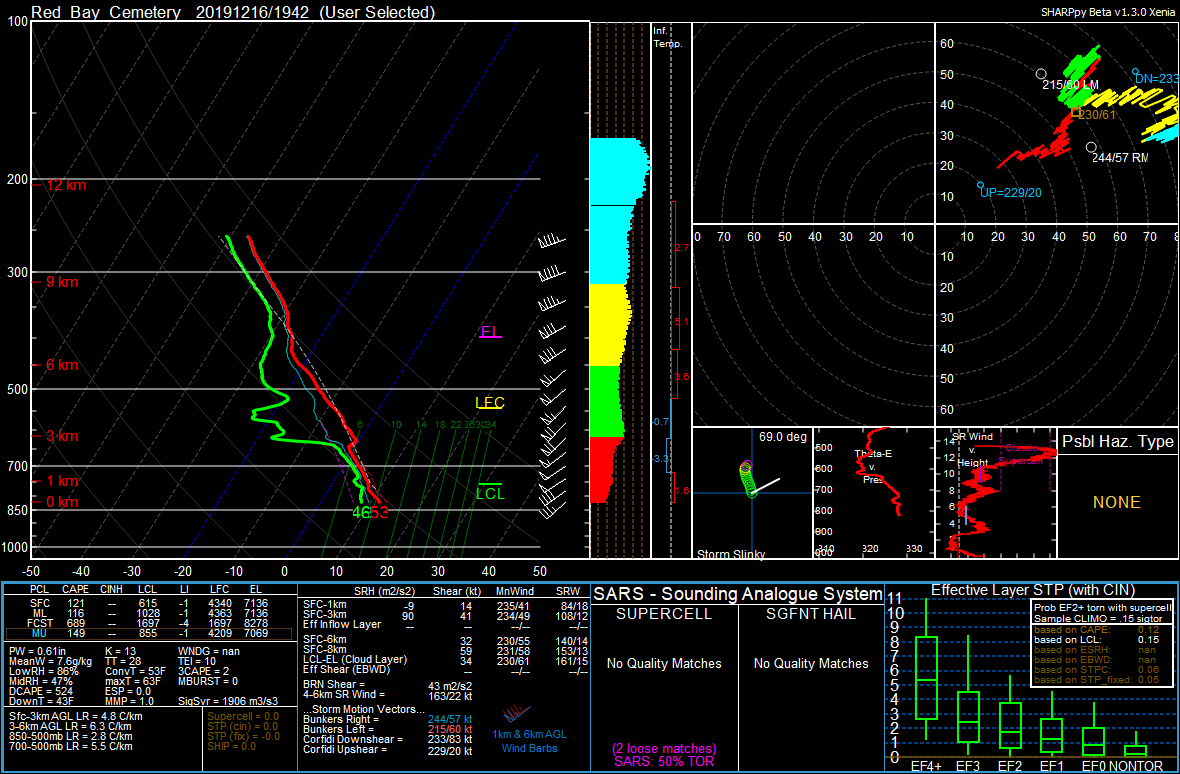Click the SigSvr = 1906 m3/s3 value

(230, 700)
